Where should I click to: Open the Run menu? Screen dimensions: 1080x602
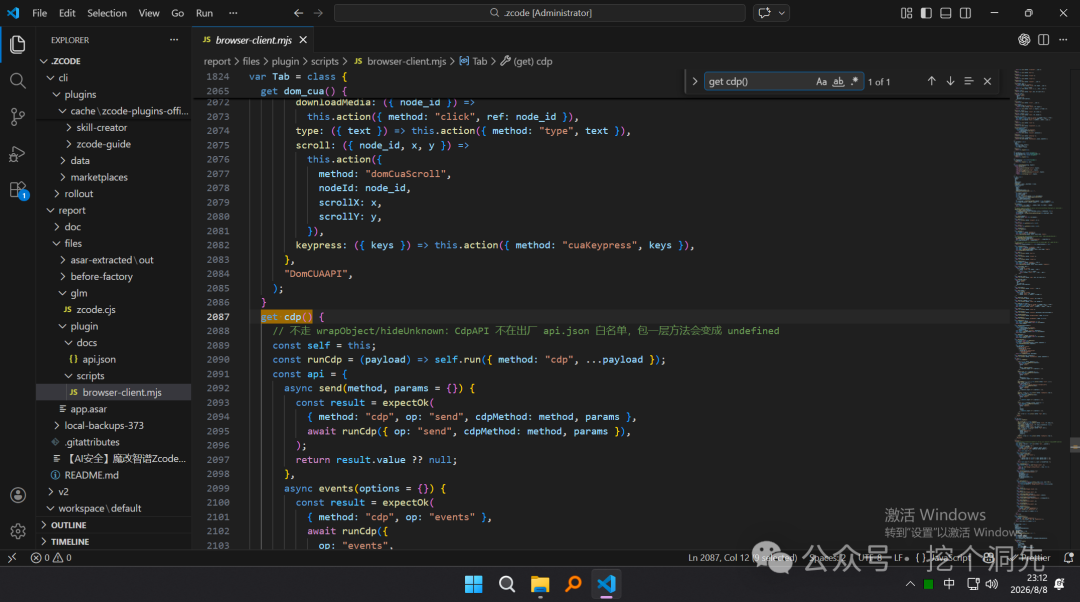point(205,13)
